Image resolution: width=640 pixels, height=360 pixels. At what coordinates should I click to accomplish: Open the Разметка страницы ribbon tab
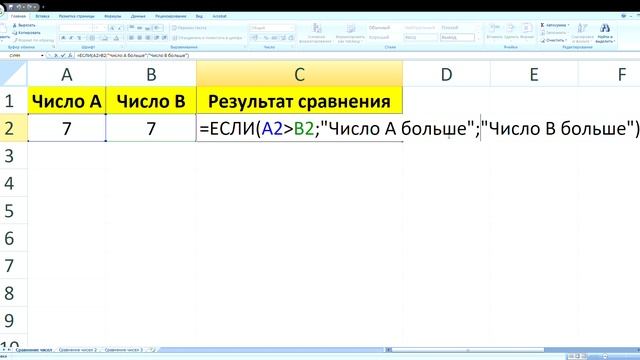coord(76,16)
